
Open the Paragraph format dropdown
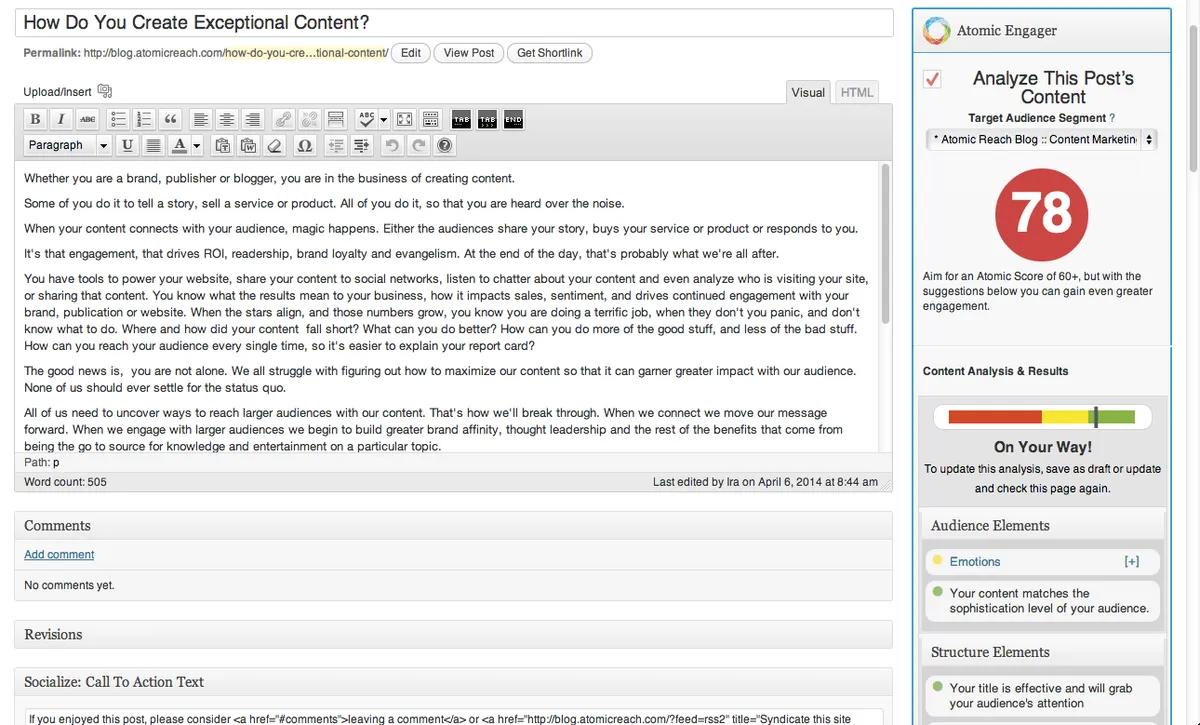tap(67, 145)
